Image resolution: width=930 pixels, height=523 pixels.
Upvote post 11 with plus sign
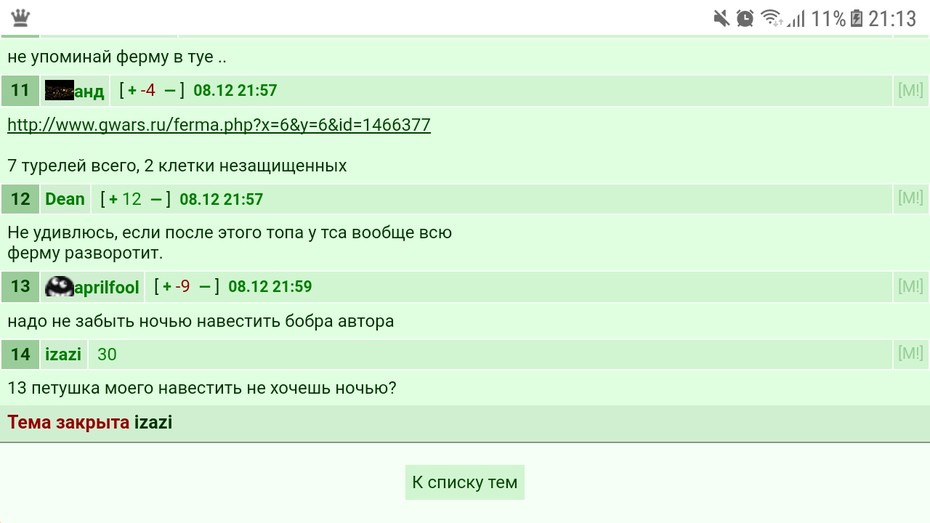pyautogui.click(x=132, y=90)
